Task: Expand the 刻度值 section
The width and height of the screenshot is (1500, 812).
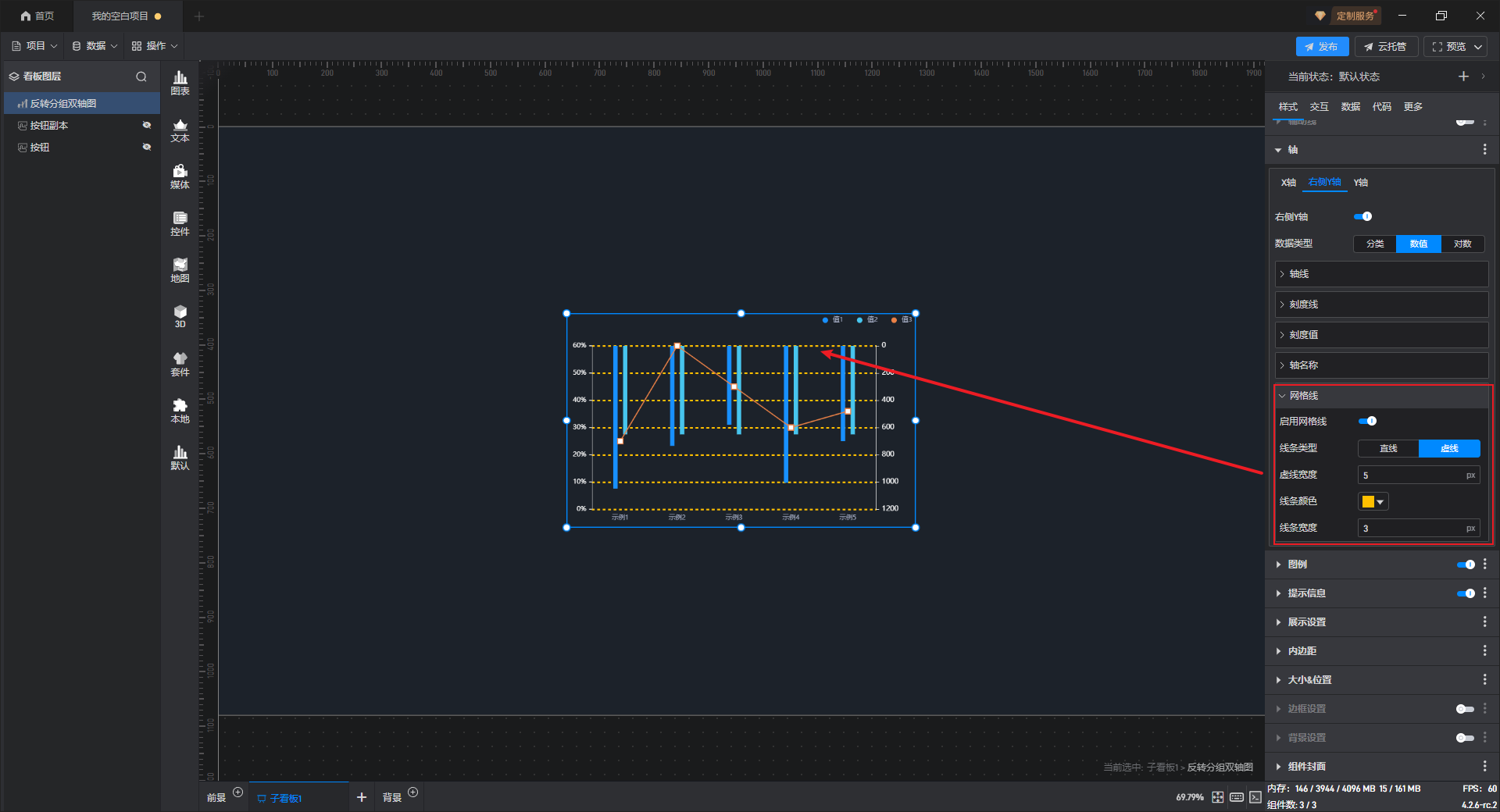Action: coord(1380,335)
